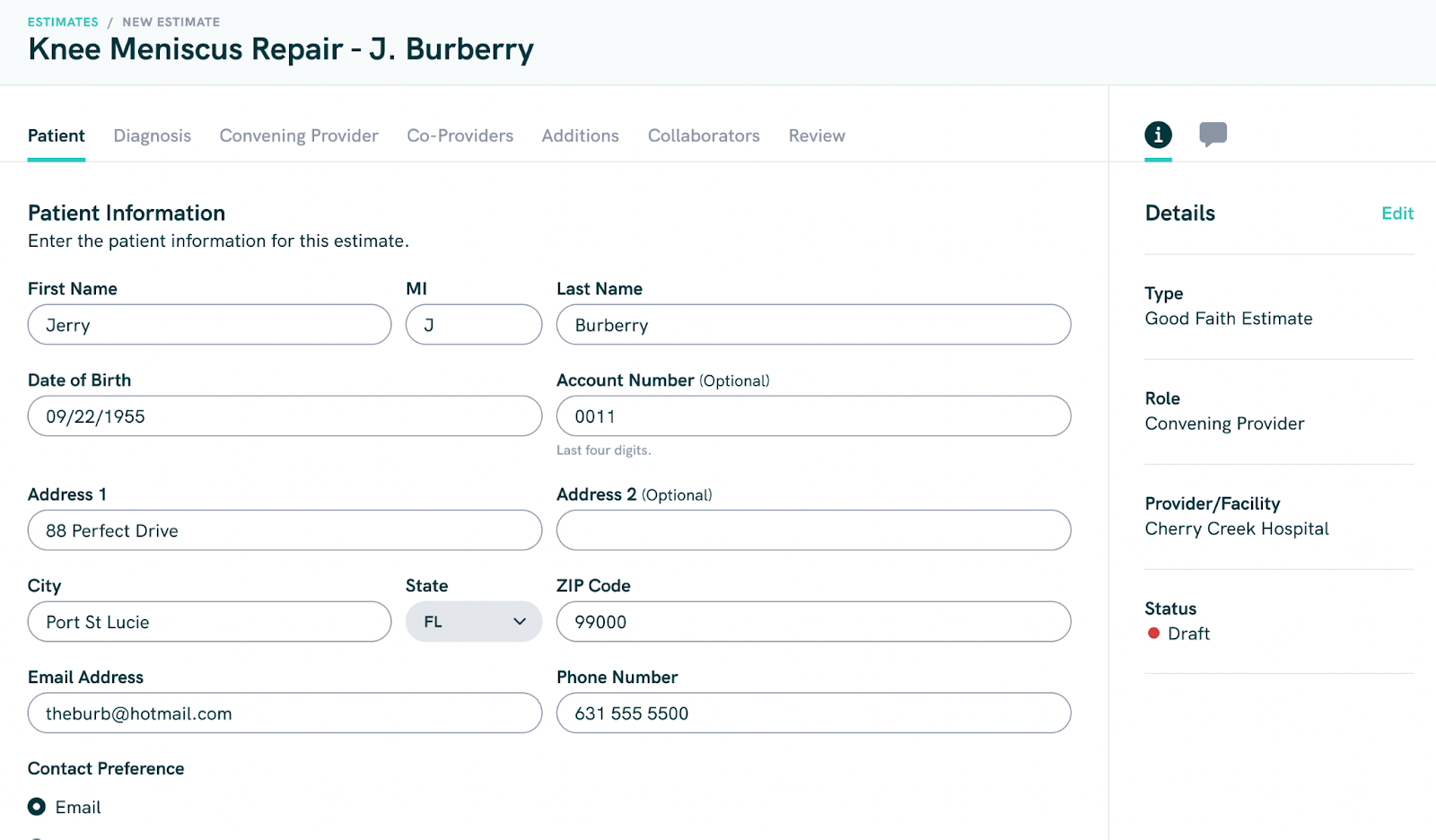
Task: Open the Convening Provider tab
Action: point(299,136)
